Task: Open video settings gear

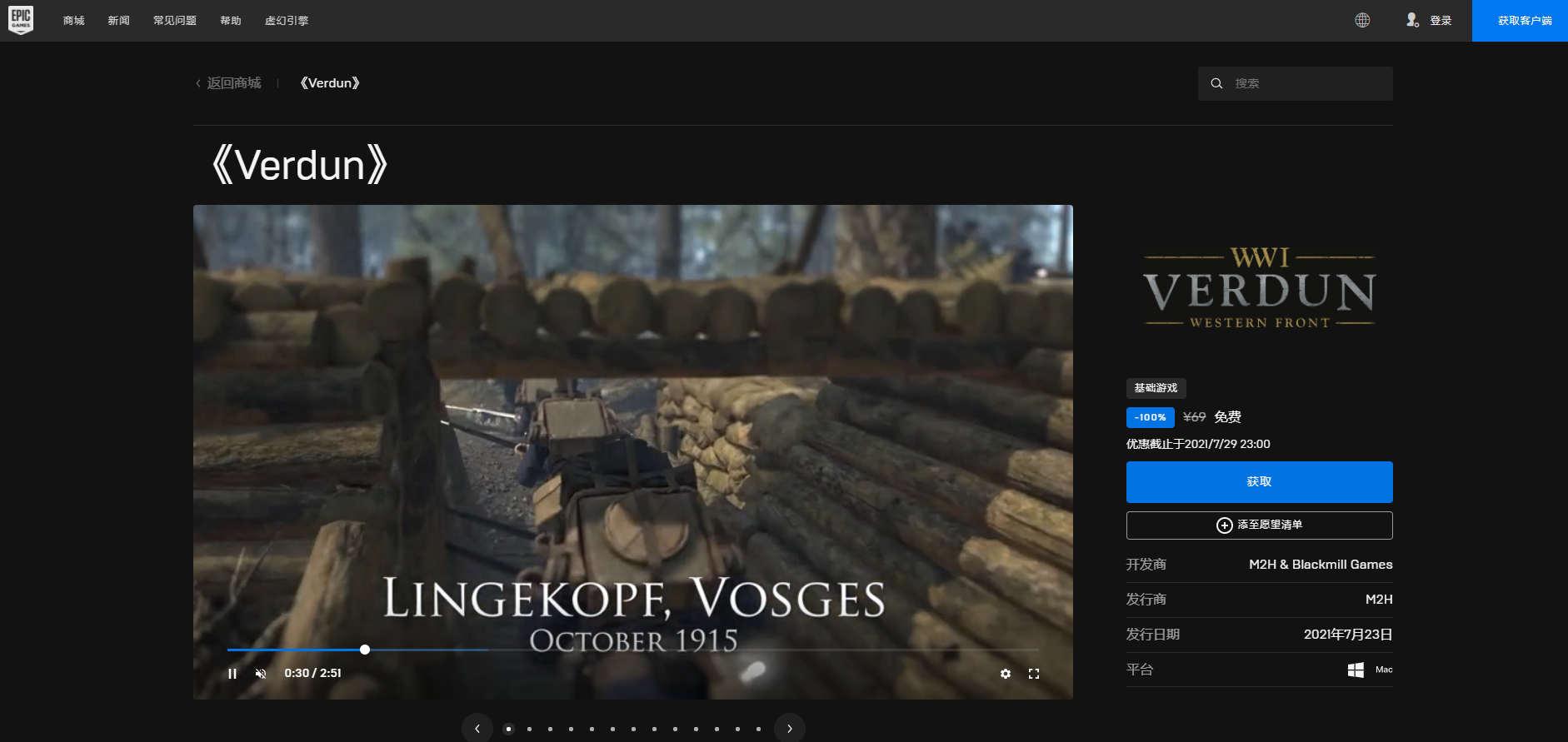Action: pyautogui.click(x=1006, y=674)
